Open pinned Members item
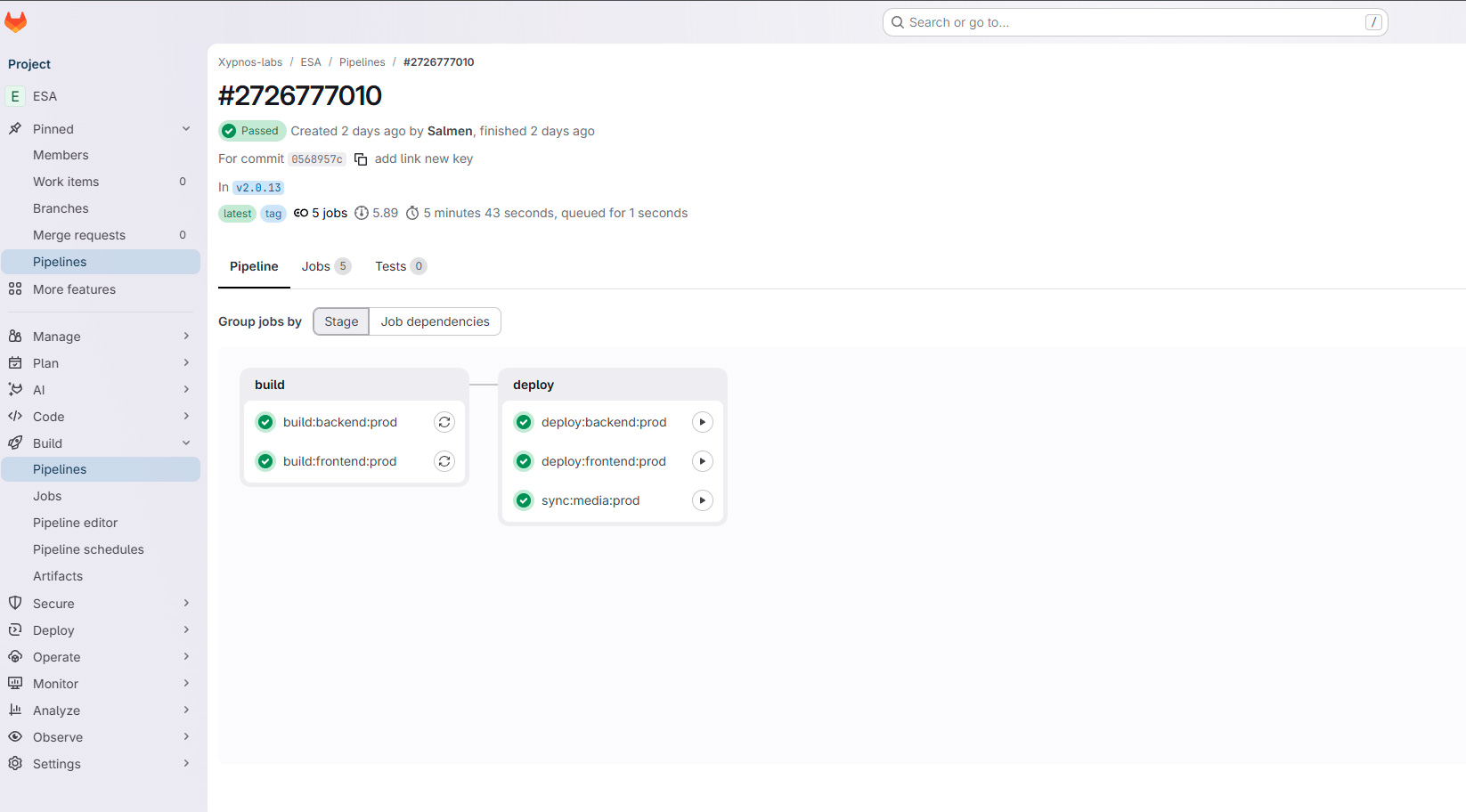The width and height of the screenshot is (1466, 812). [101, 155]
